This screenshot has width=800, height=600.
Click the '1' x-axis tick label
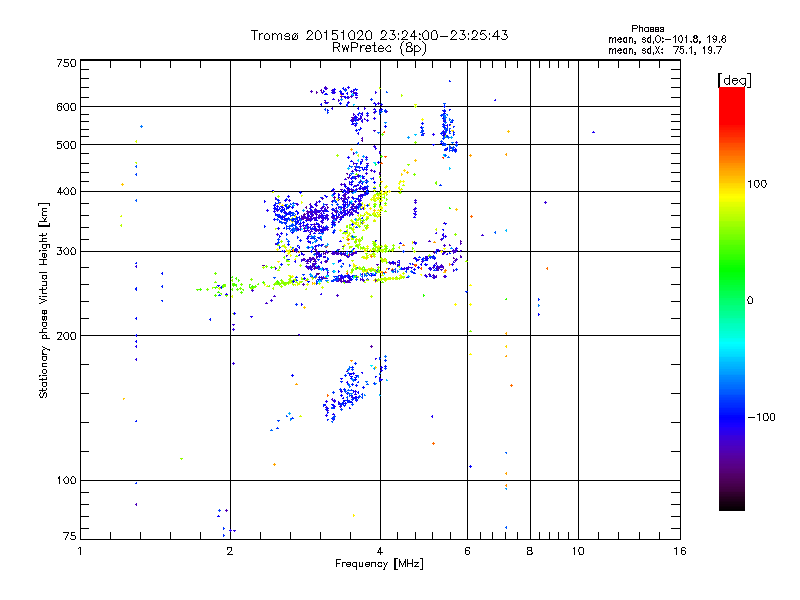click(80, 552)
